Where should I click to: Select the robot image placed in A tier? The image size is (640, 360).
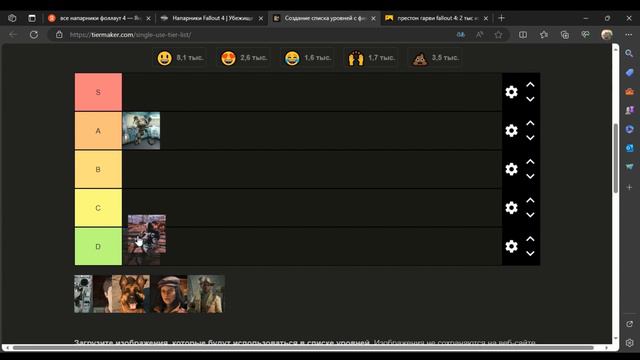point(141,131)
